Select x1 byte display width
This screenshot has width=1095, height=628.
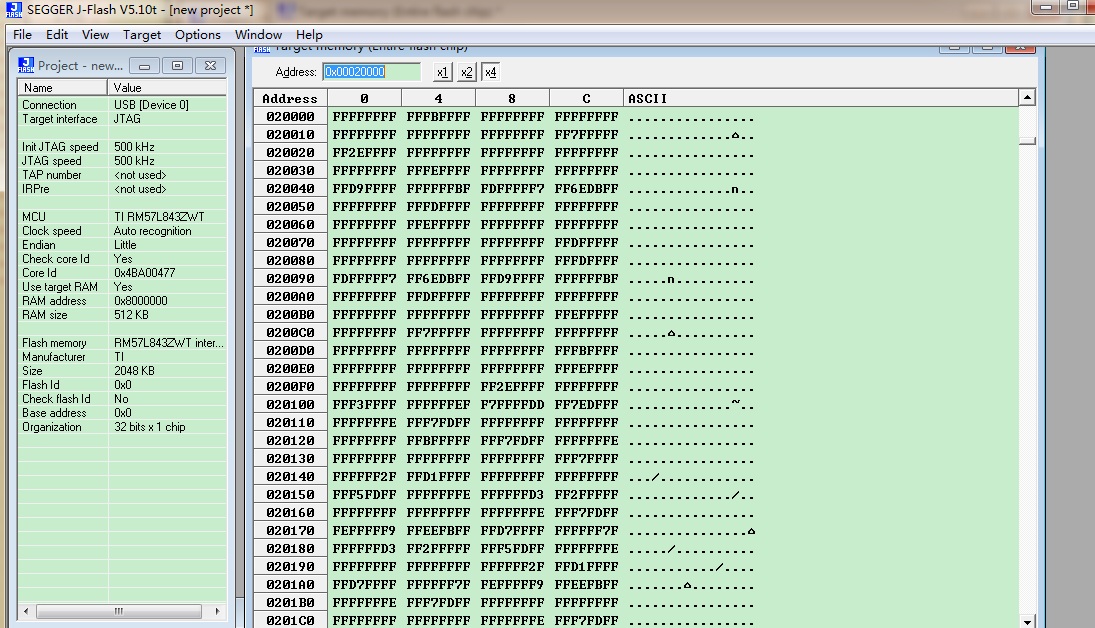coord(442,72)
